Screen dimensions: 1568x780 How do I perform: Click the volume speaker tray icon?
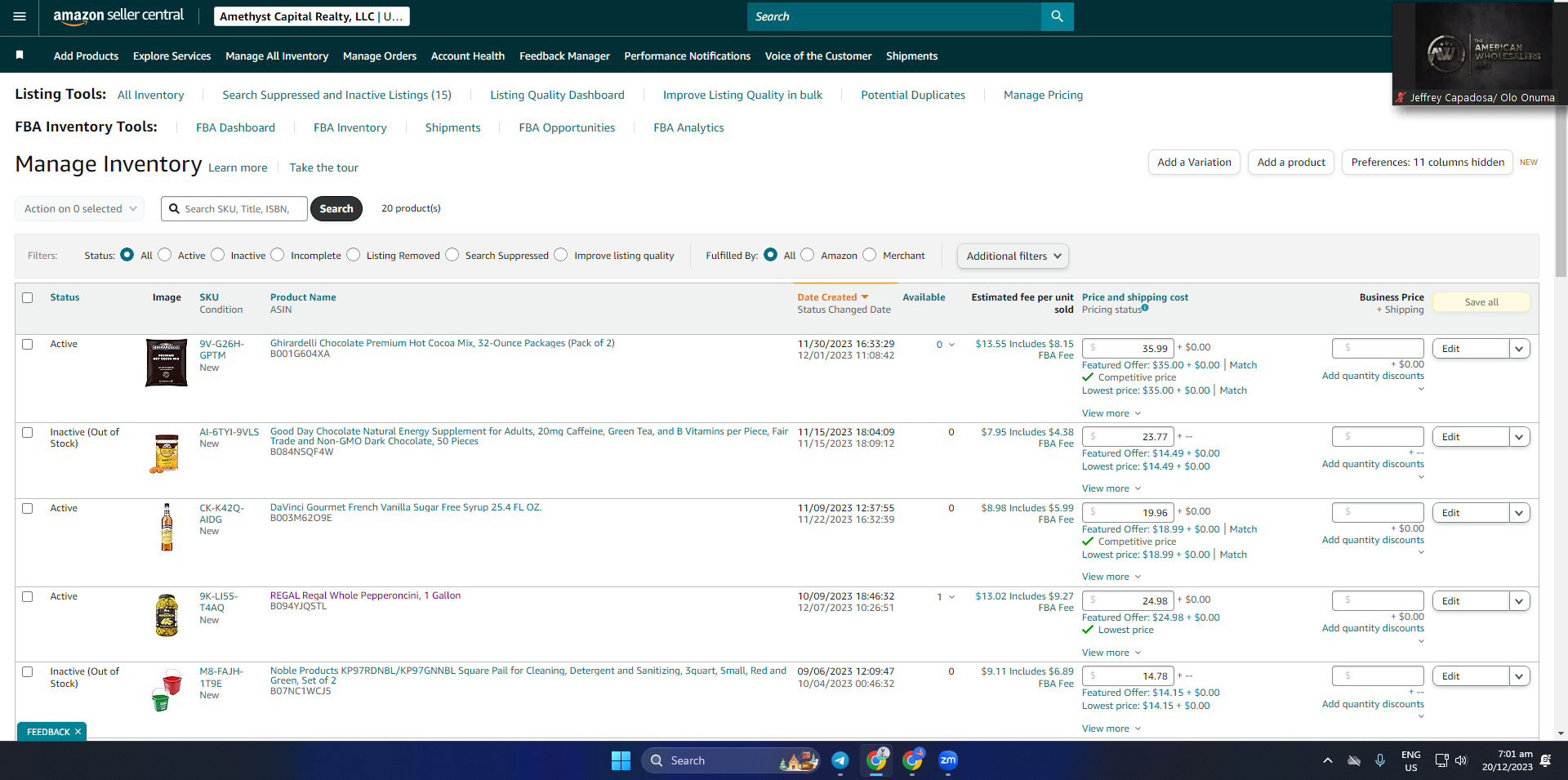click(x=1461, y=760)
